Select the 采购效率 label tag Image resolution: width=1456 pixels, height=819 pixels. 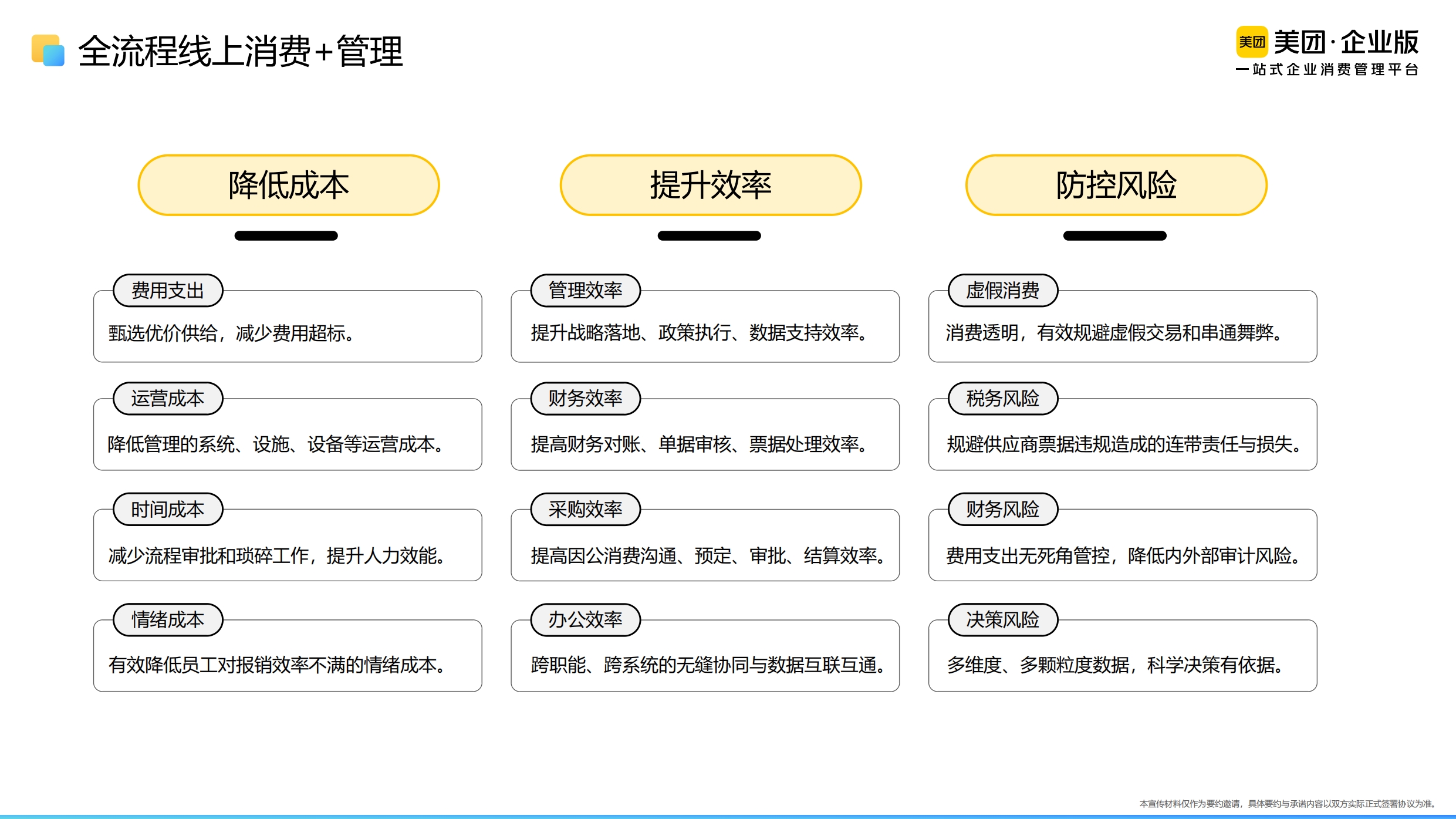pos(585,509)
